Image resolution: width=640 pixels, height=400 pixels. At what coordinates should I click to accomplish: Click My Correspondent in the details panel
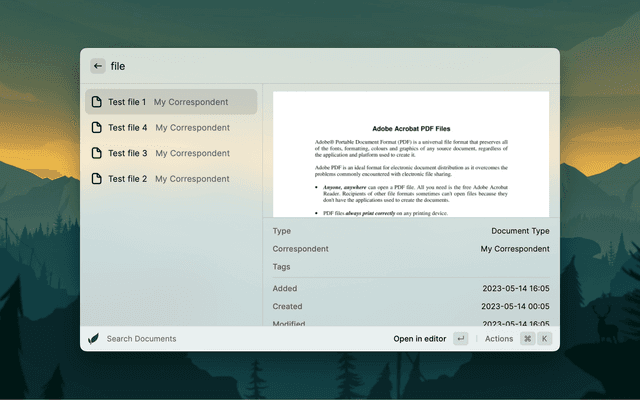pos(515,249)
